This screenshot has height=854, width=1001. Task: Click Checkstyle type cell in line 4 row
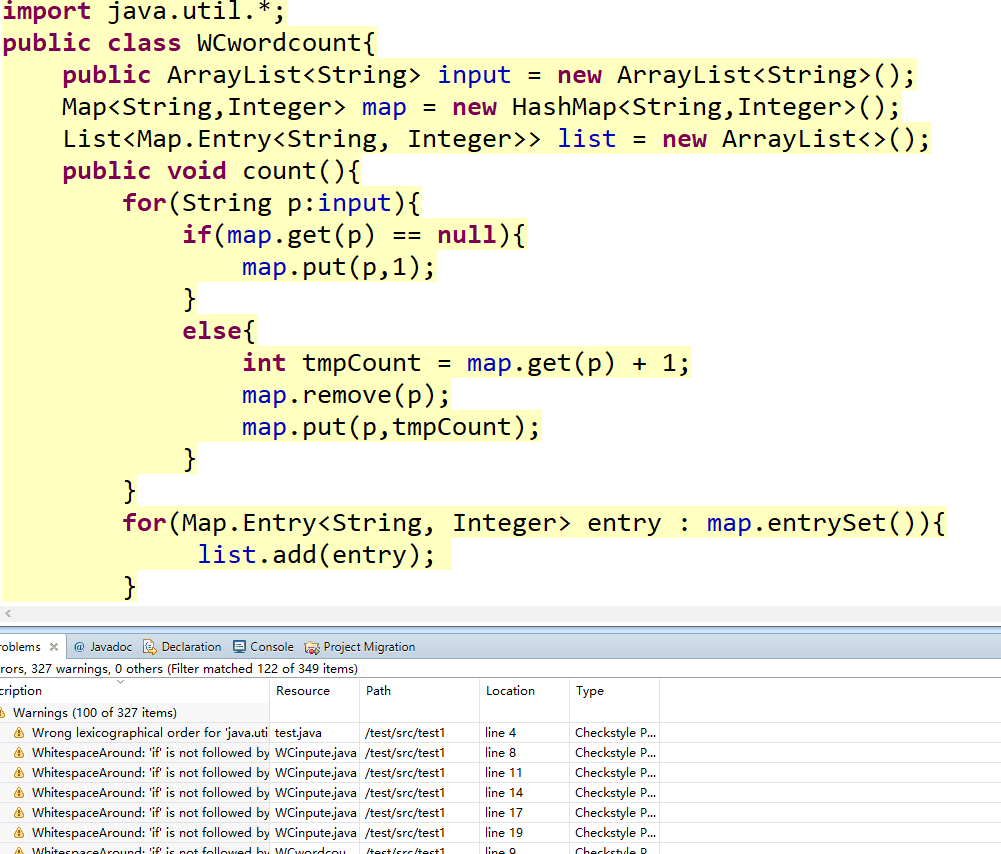click(615, 733)
